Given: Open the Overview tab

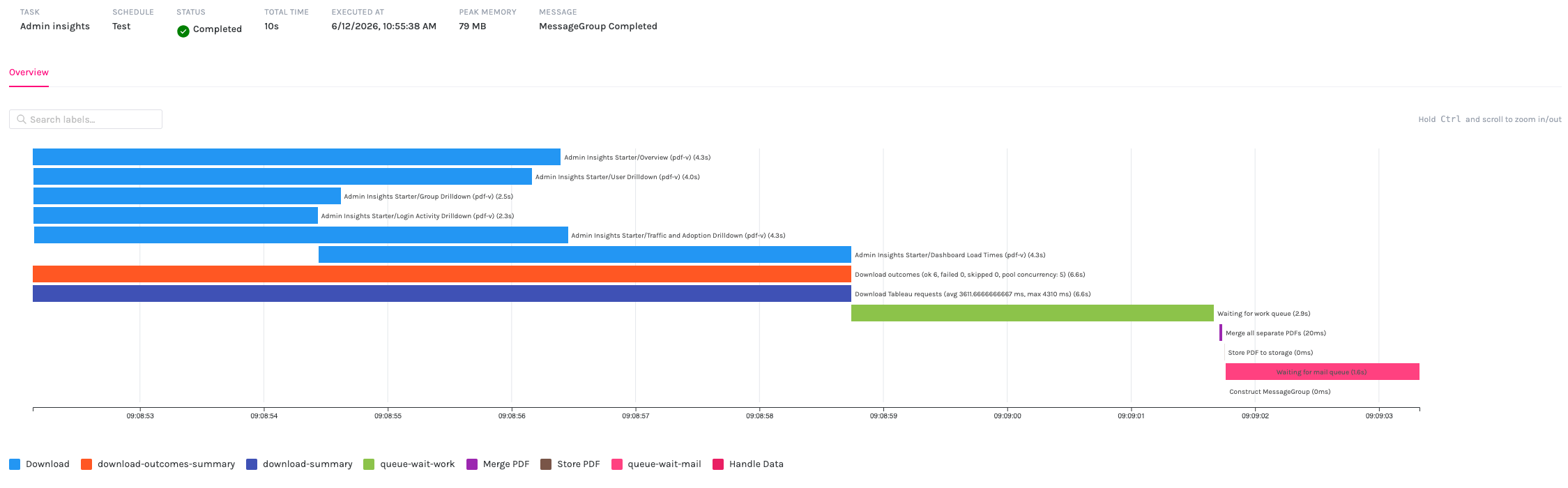Looking at the screenshot, I should tap(29, 73).
